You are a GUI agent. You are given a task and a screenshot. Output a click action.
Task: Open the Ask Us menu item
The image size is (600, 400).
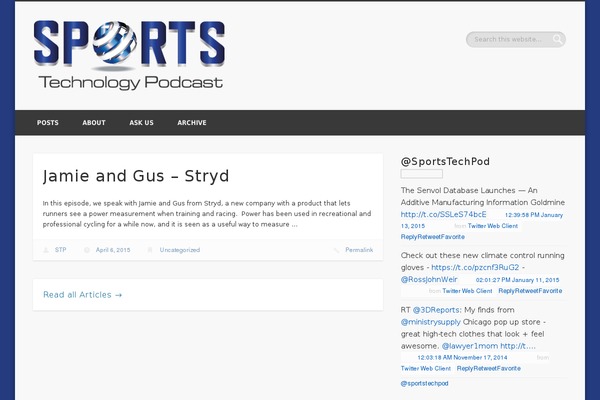point(141,122)
